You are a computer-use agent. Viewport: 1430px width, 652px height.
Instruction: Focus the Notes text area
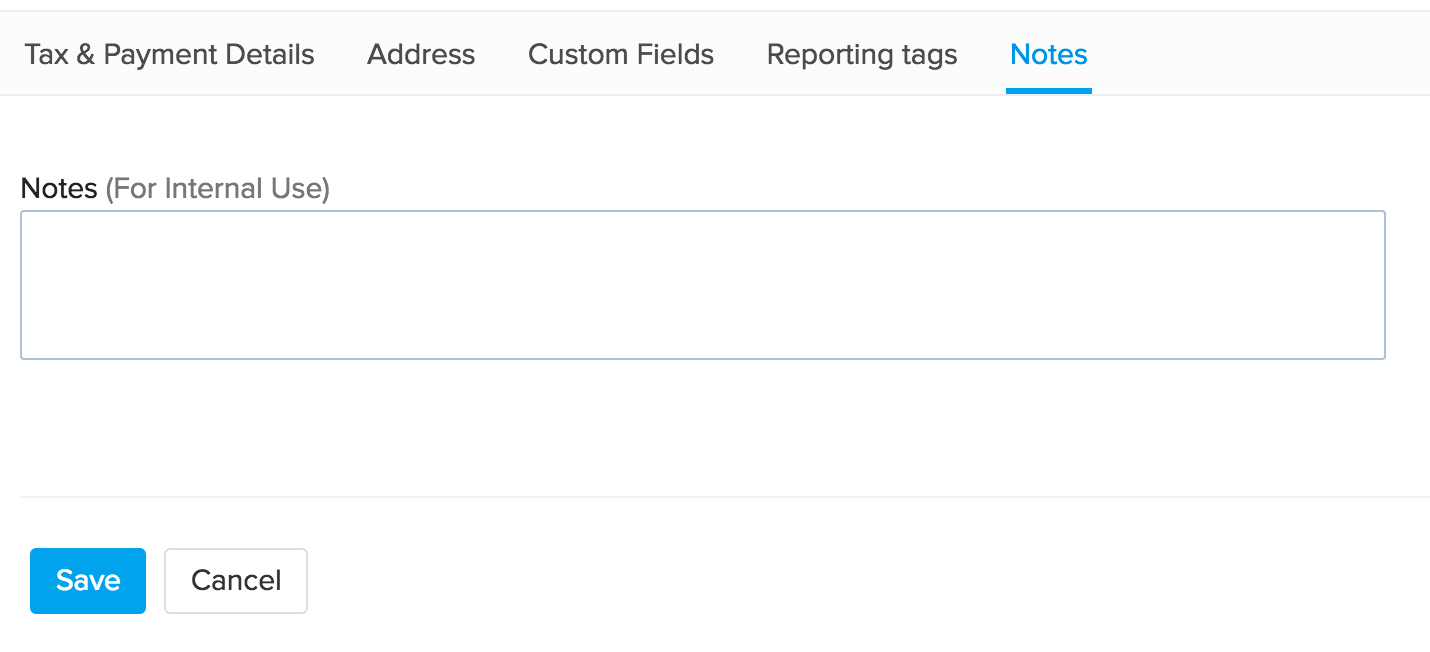tap(703, 285)
